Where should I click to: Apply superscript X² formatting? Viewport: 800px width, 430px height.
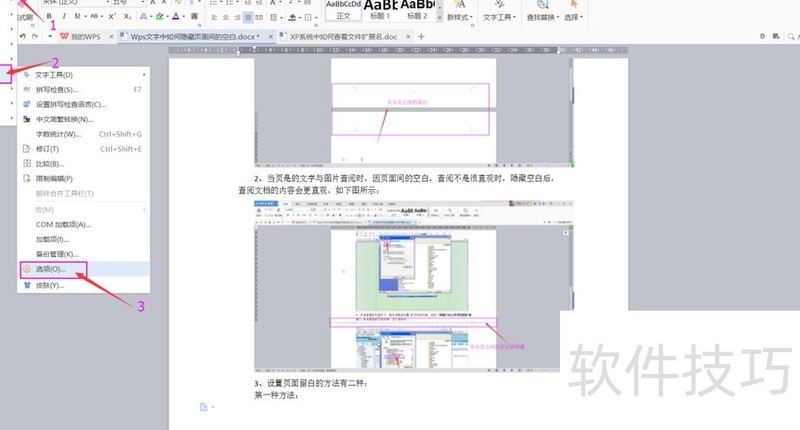pos(112,16)
